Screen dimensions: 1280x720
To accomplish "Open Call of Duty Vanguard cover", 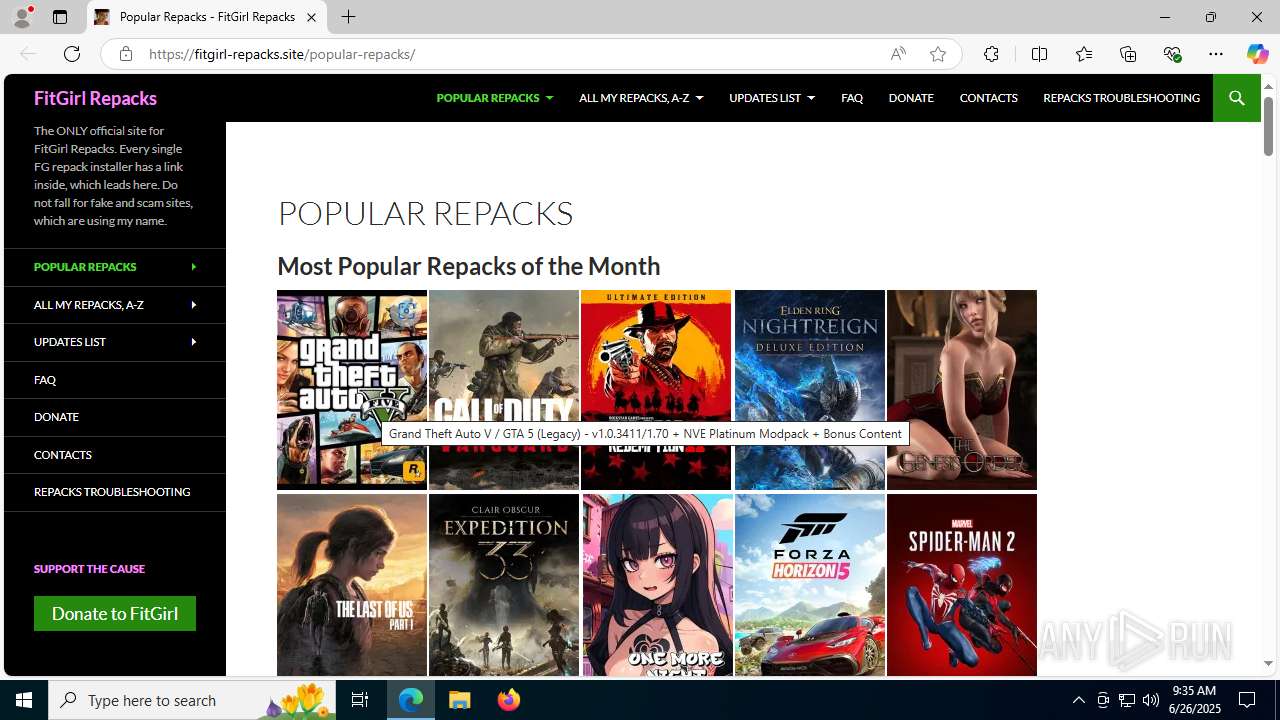I will (x=504, y=390).
